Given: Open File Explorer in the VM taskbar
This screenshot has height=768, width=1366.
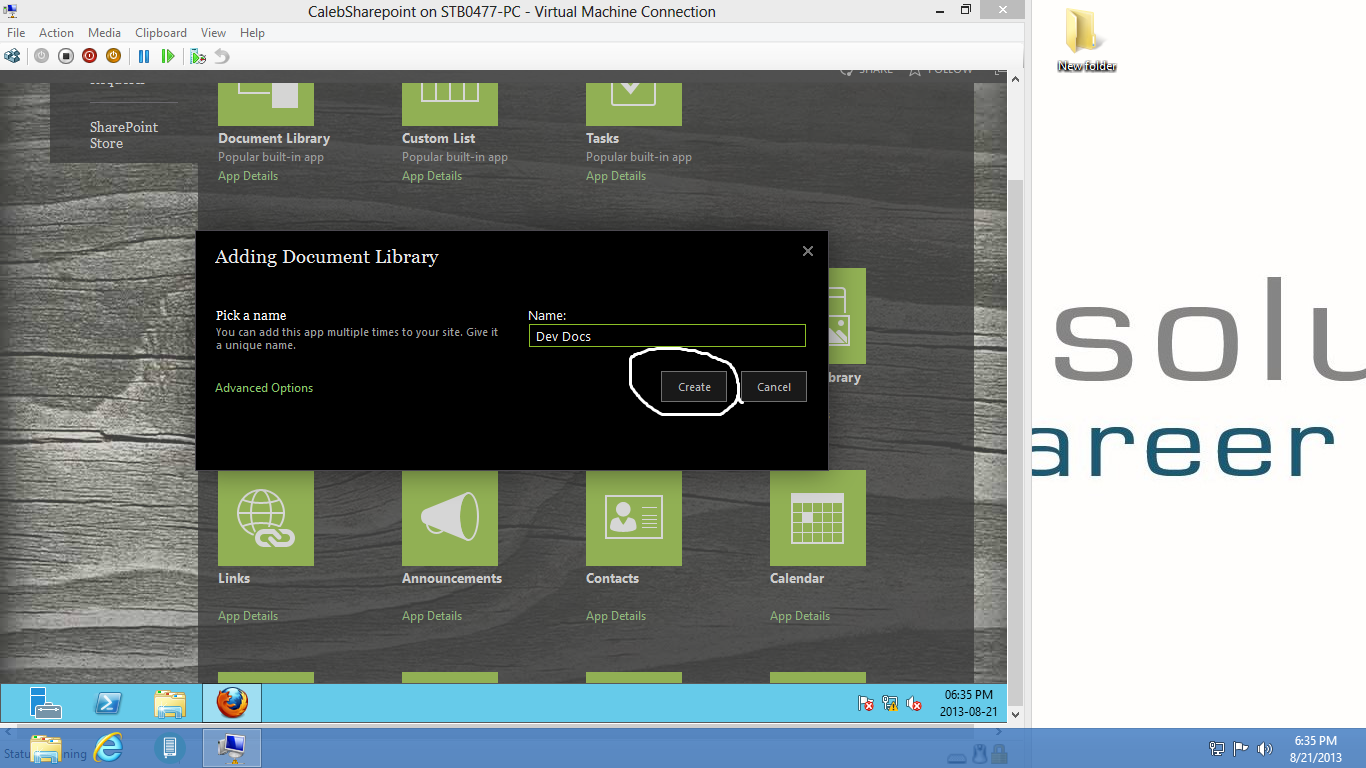Looking at the screenshot, I should click(170, 703).
